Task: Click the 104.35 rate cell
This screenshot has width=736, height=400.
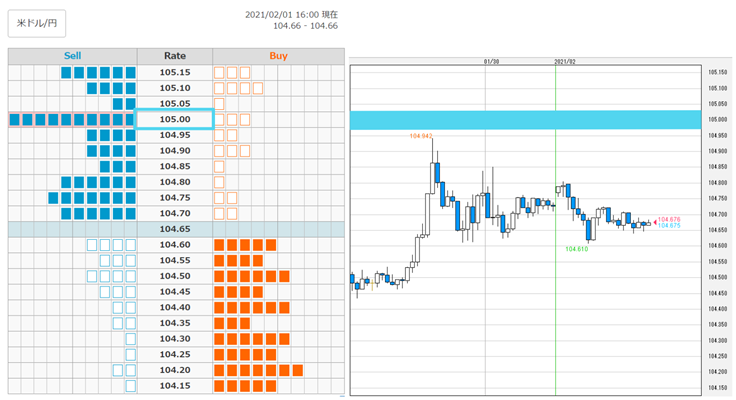Action: [x=175, y=323]
